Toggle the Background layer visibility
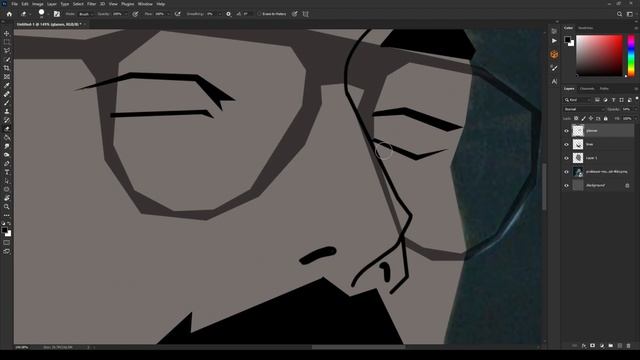Screen dimensions: 640x360 tap(566, 186)
